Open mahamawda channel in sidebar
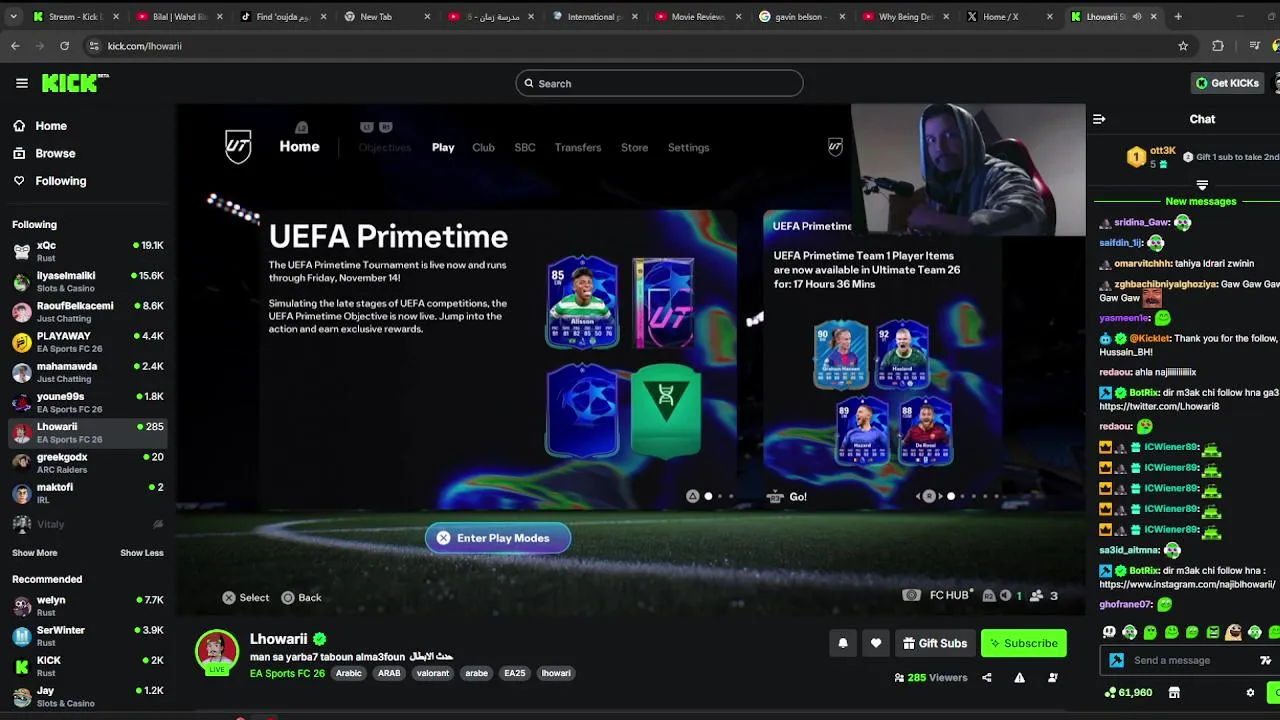Image resolution: width=1280 pixels, height=720 pixels. 88,372
